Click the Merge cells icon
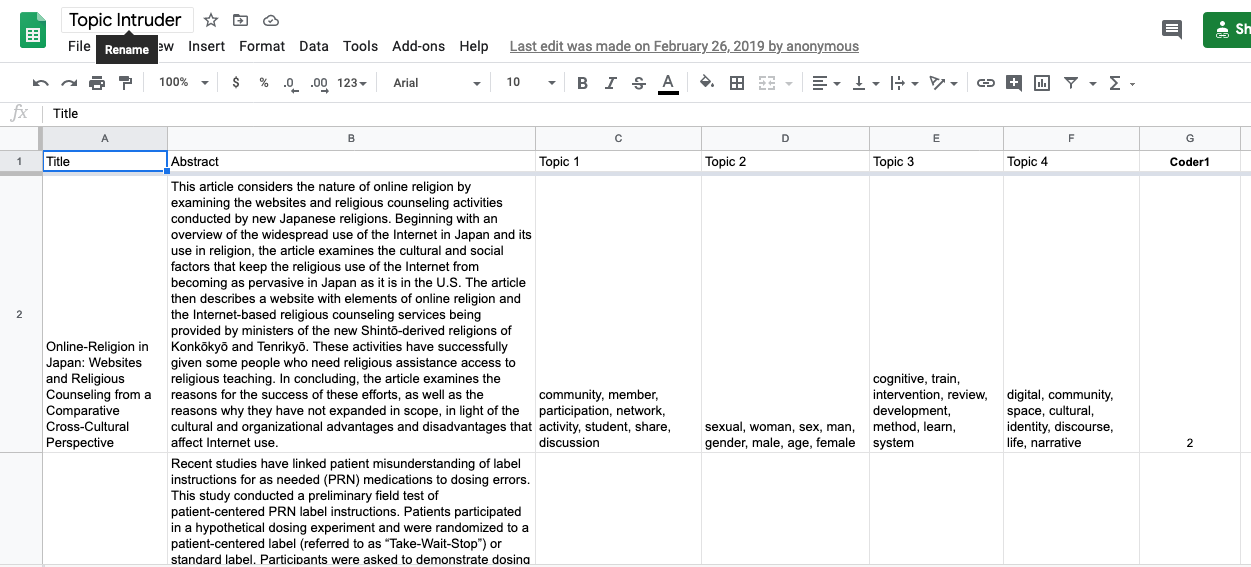This screenshot has height=567, width=1251. coord(767,83)
